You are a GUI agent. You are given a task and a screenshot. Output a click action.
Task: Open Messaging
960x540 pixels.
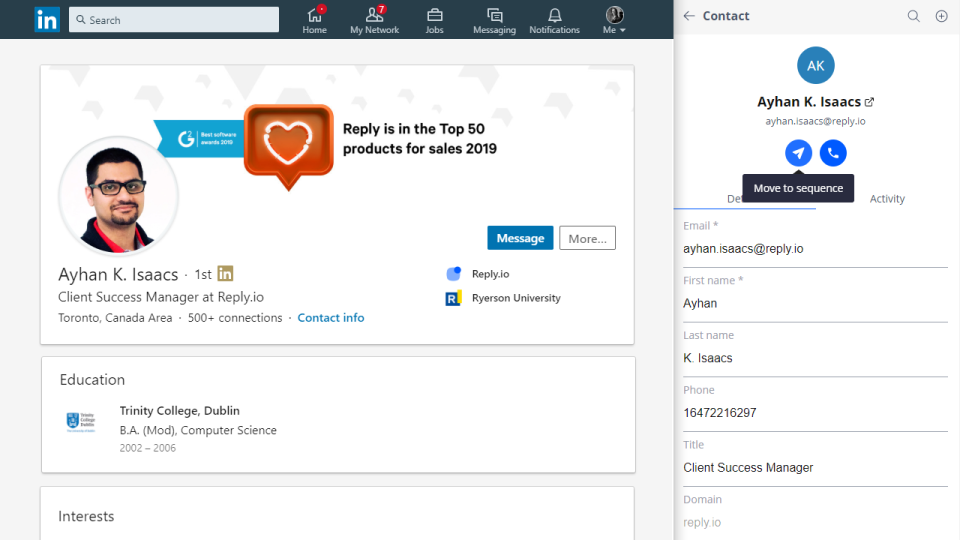coord(494,20)
